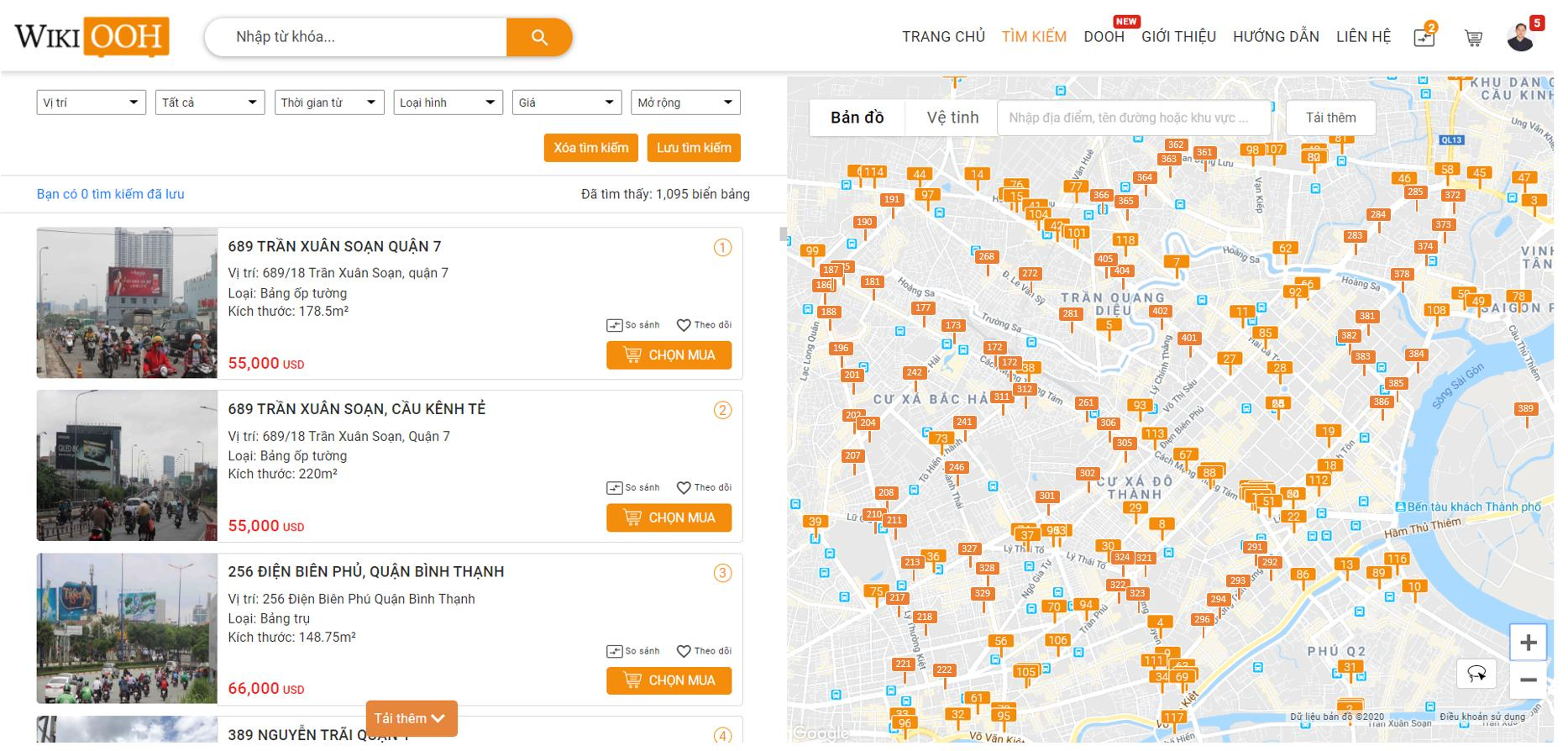Toggle So sánh for 256 Điện Biên Phủ
Viewport: 1568px width, 751px height.
[633, 651]
